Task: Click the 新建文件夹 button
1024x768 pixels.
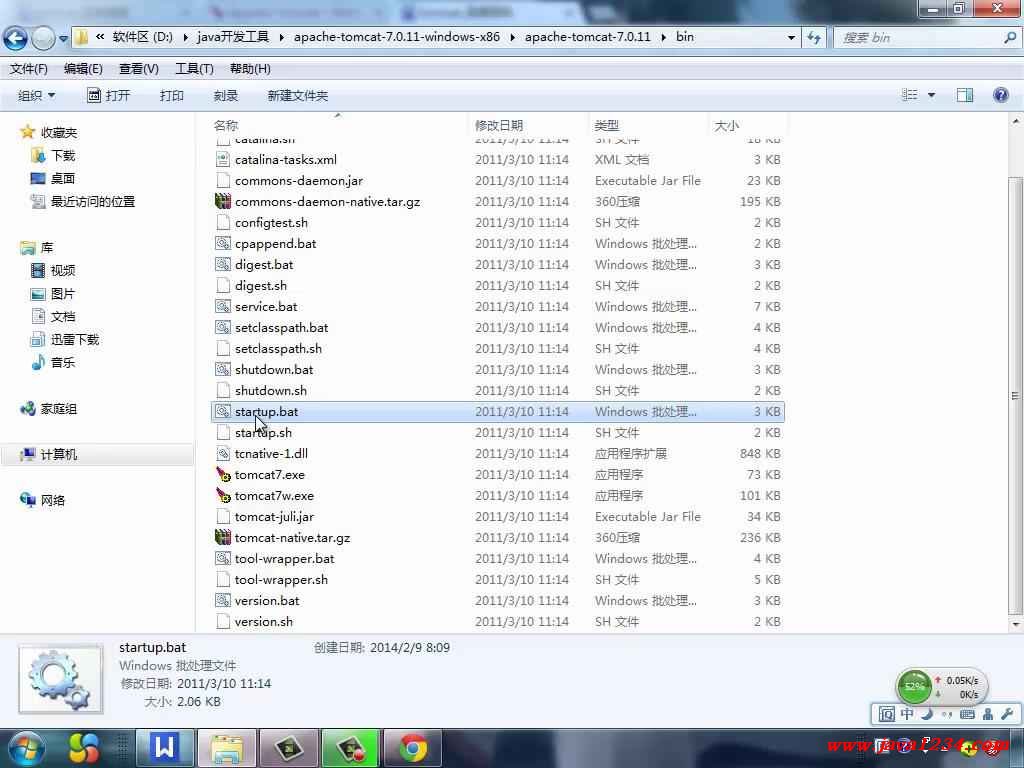Action: click(x=297, y=96)
